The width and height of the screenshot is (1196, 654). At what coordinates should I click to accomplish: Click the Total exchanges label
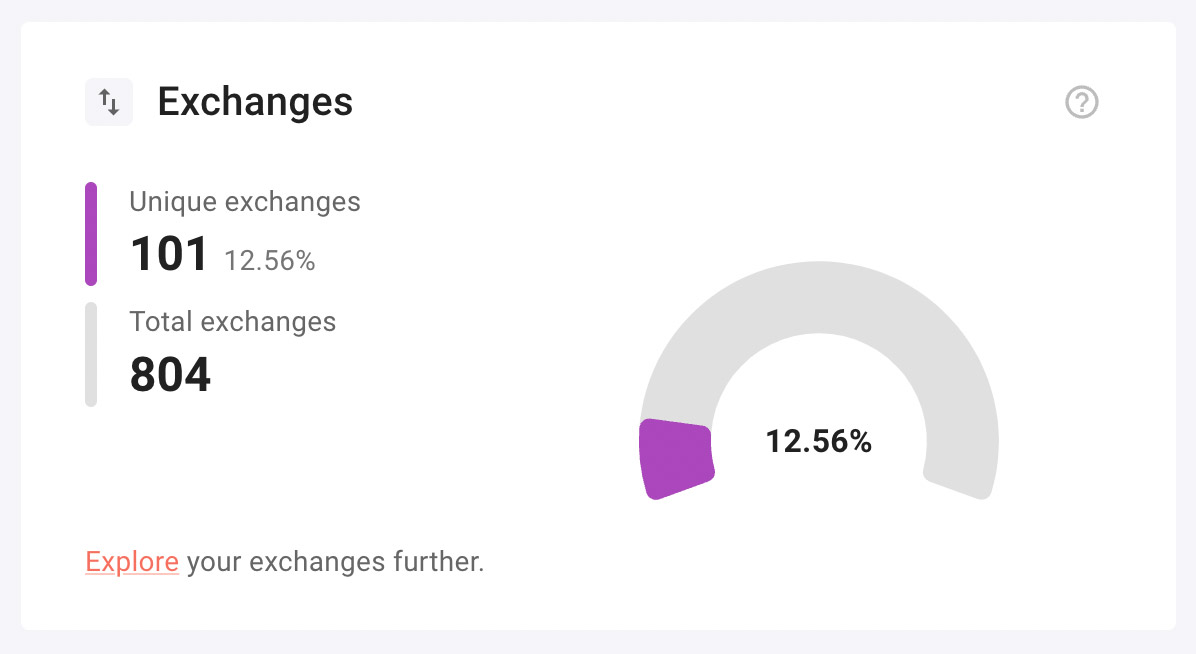coord(233,321)
